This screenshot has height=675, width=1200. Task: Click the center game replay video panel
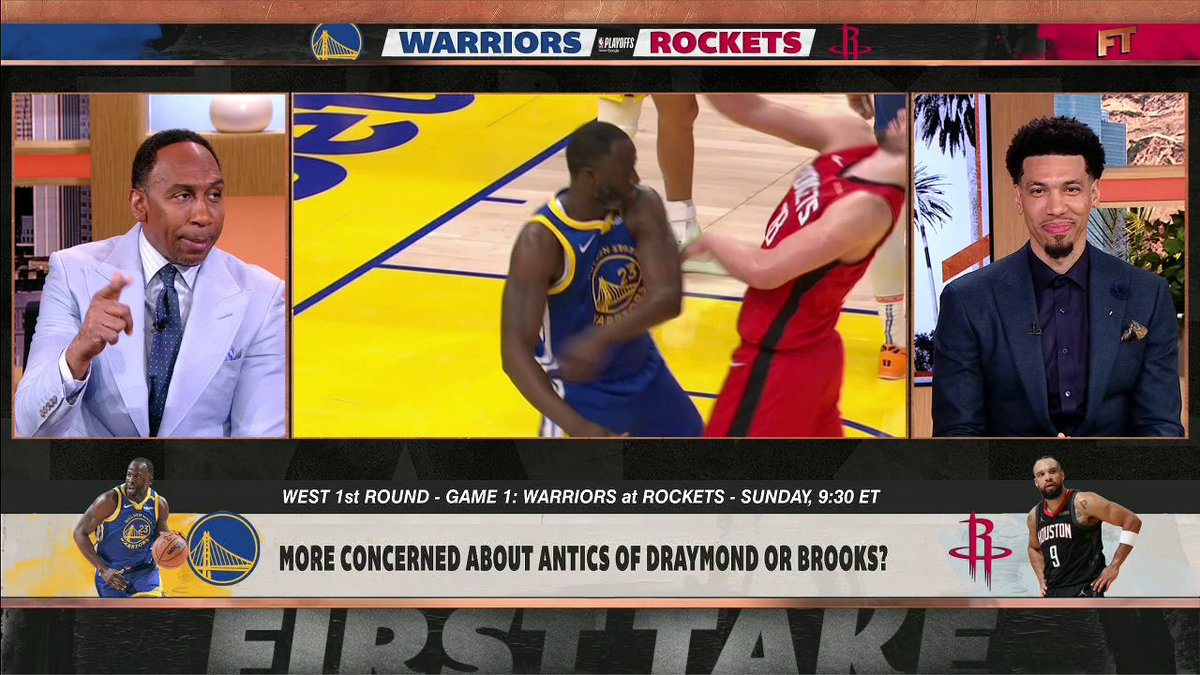[x=600, y=265]
